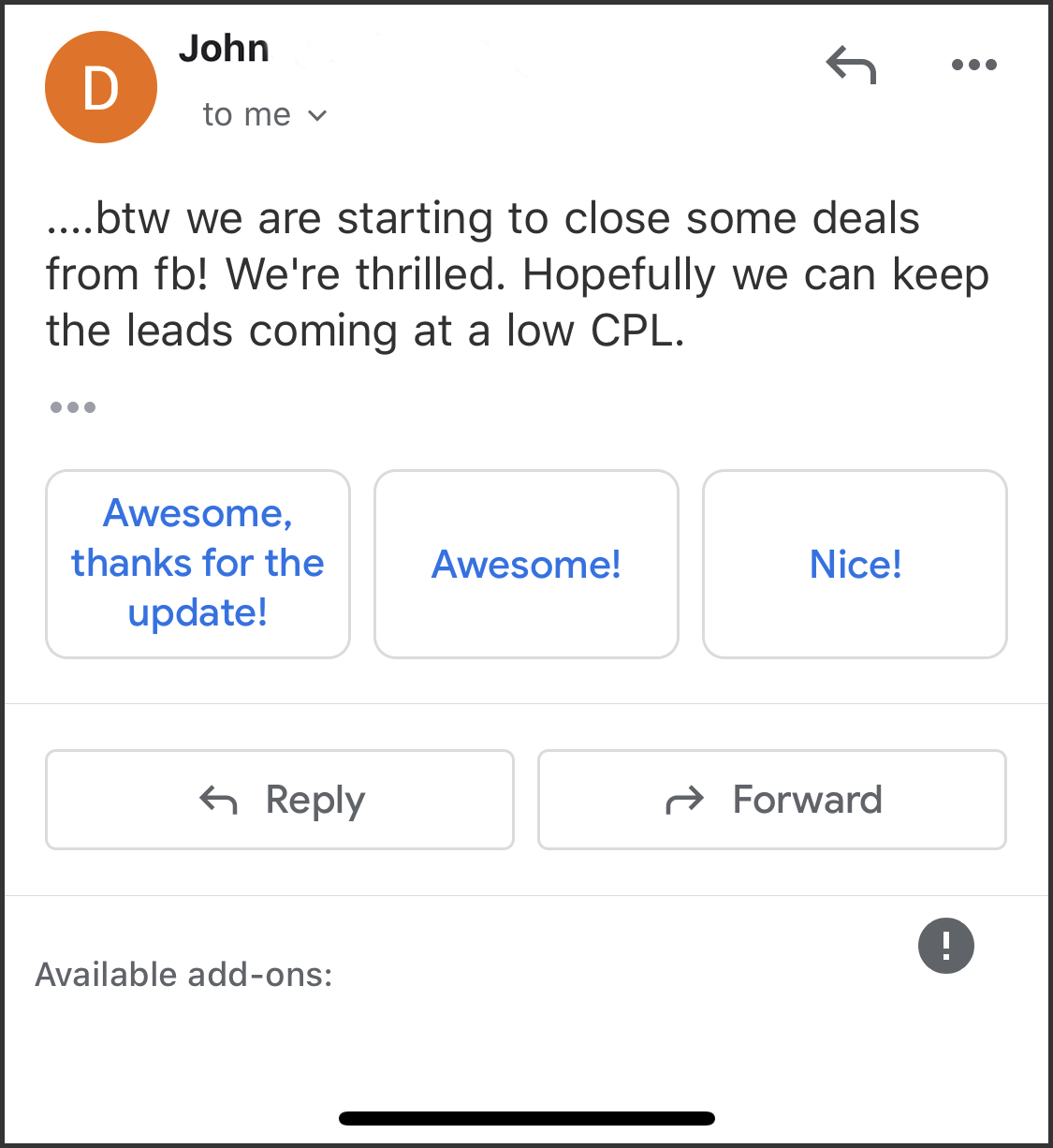This screenshot has height=1148, width=1053.
Task: Show trimmed content via the gray ellipsis
Action: click(73, 407)
